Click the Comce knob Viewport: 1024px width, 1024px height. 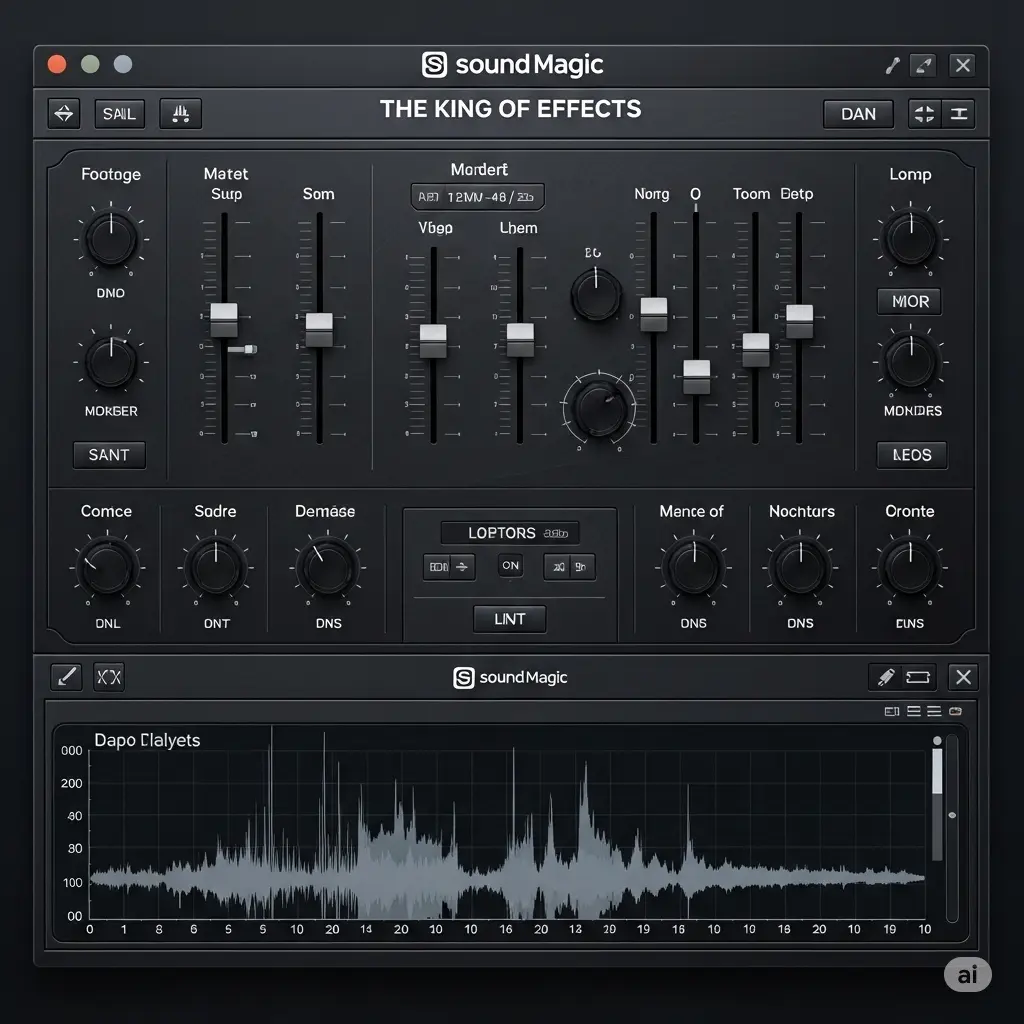pos(107,568)
